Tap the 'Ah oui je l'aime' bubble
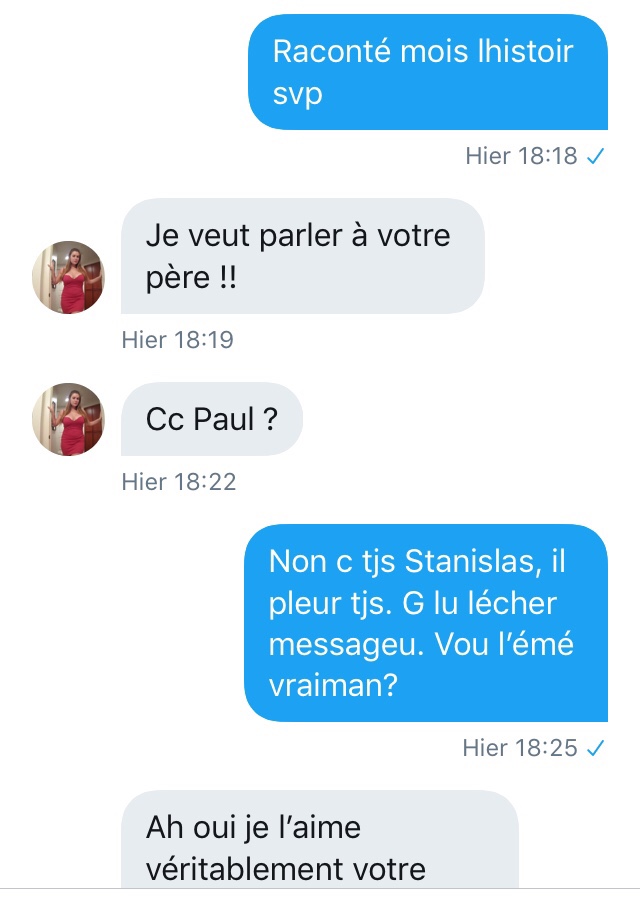This screenshot has height=902, width=640. [320, 839]
